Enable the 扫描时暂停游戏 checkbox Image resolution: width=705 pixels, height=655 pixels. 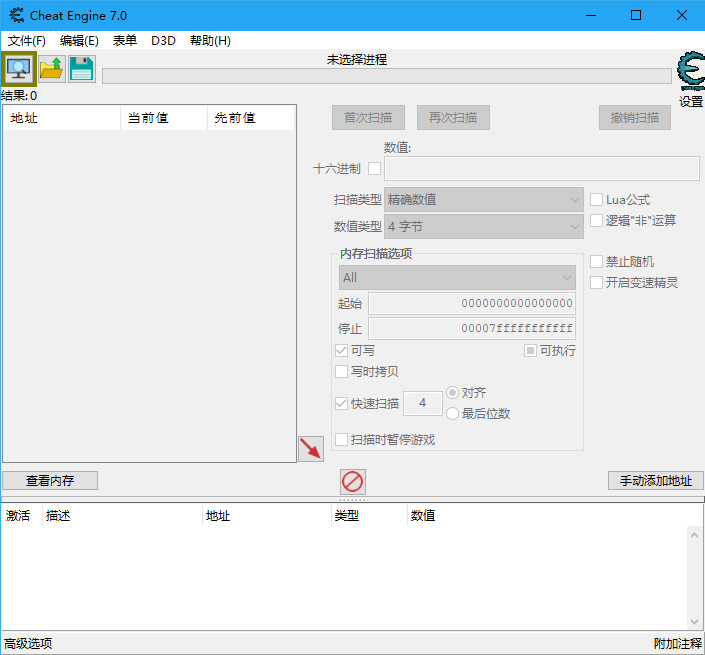[341, 439]
